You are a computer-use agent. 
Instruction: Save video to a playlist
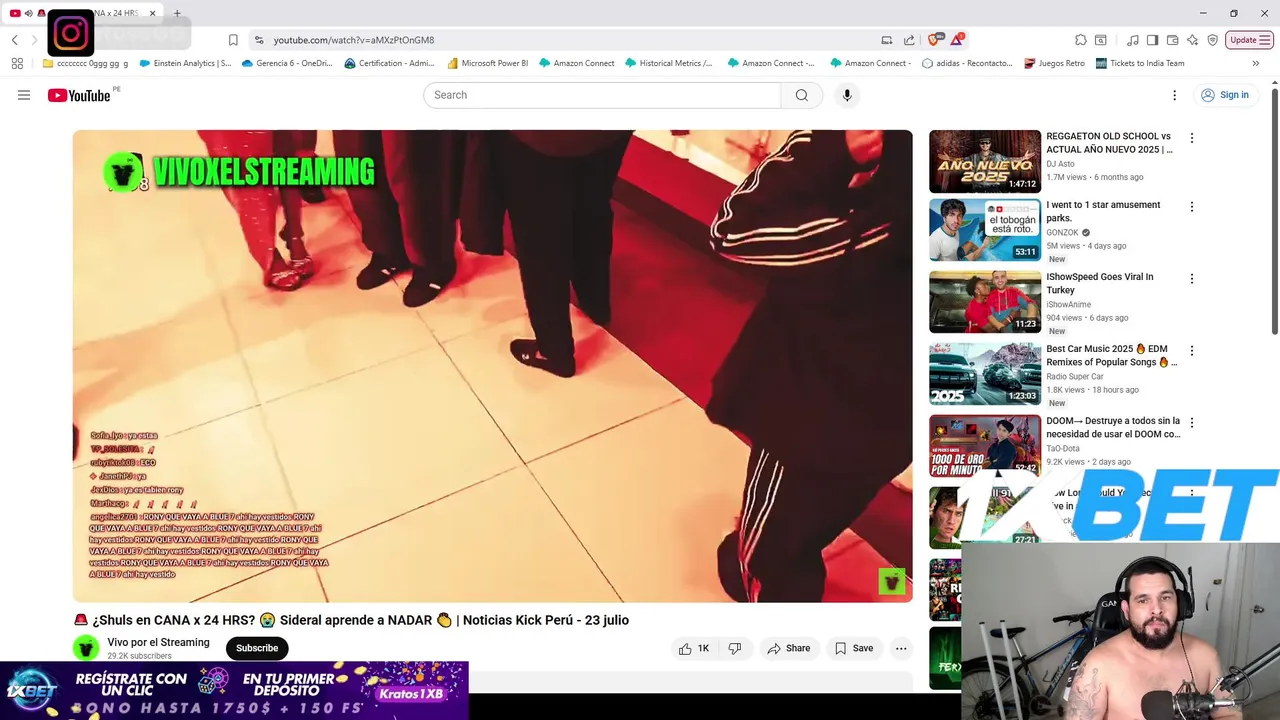(x=854, y=648)
